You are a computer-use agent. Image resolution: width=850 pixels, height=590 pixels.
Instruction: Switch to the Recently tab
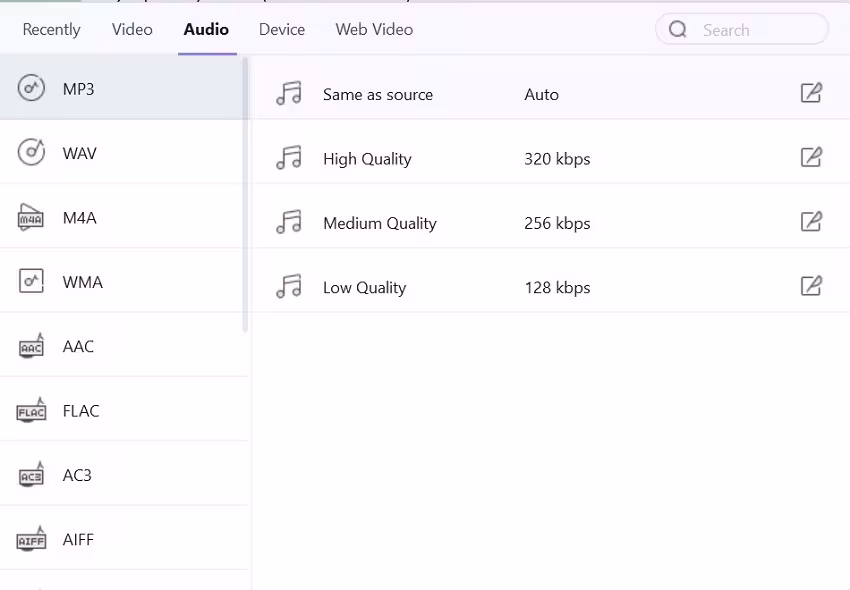coord(51,30)
